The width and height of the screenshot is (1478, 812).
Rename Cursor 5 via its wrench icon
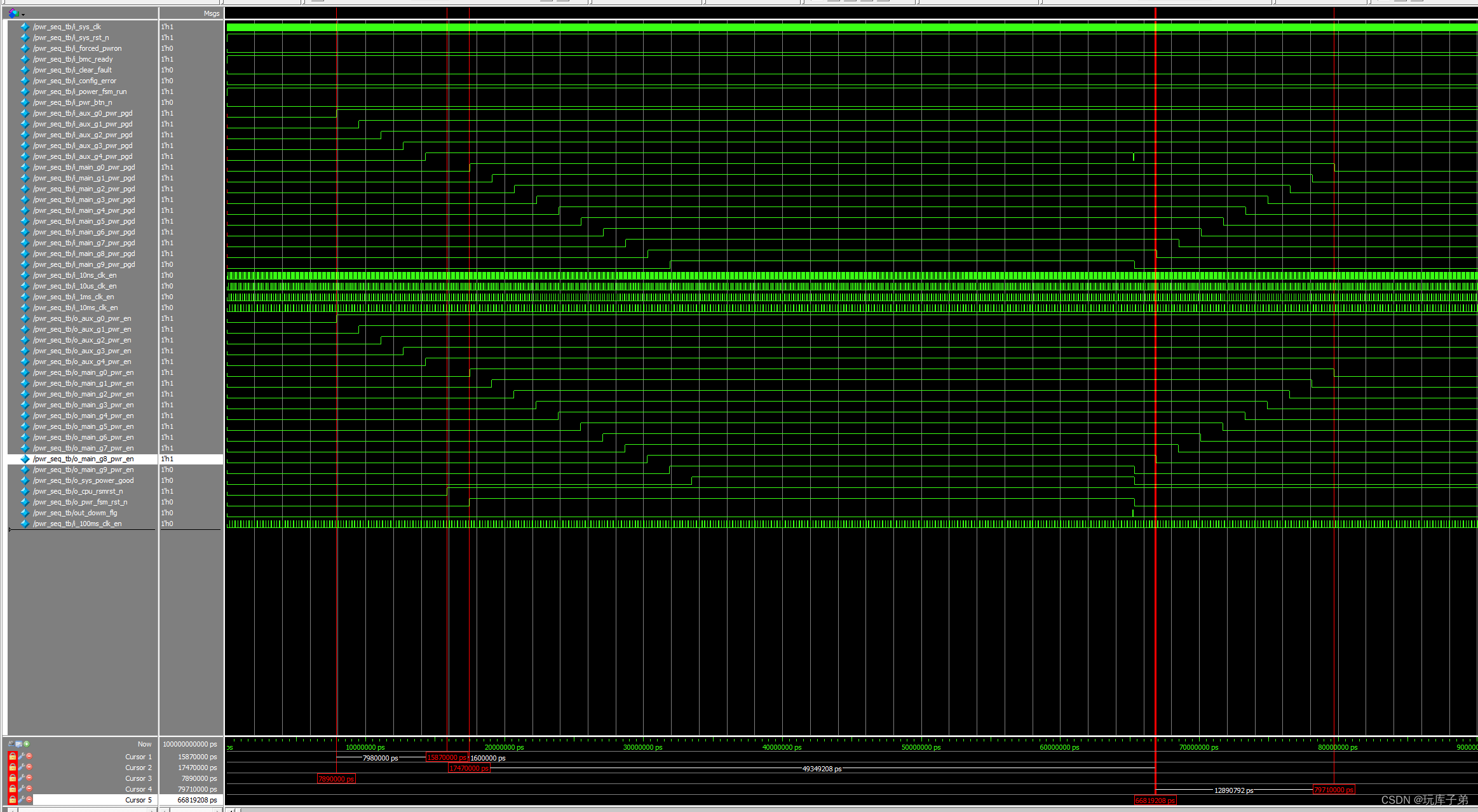[22, 800]
